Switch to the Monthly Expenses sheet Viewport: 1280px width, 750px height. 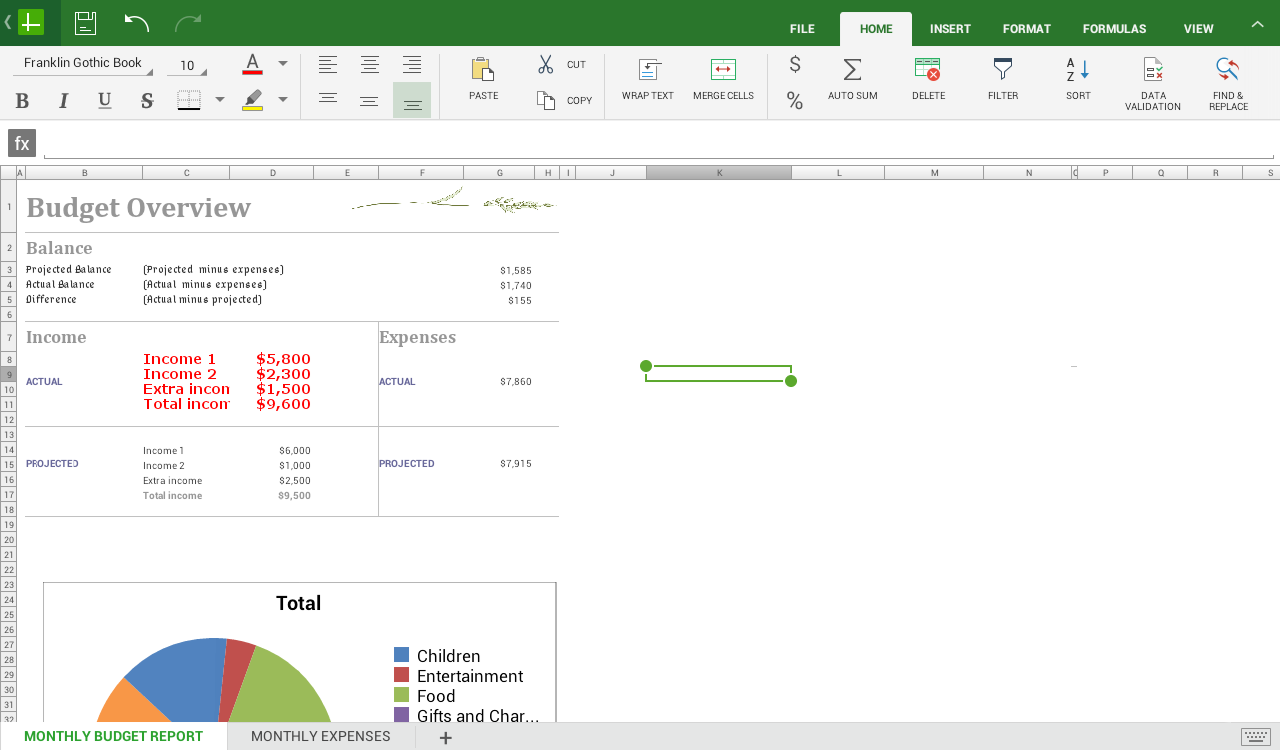coord(320,736)
